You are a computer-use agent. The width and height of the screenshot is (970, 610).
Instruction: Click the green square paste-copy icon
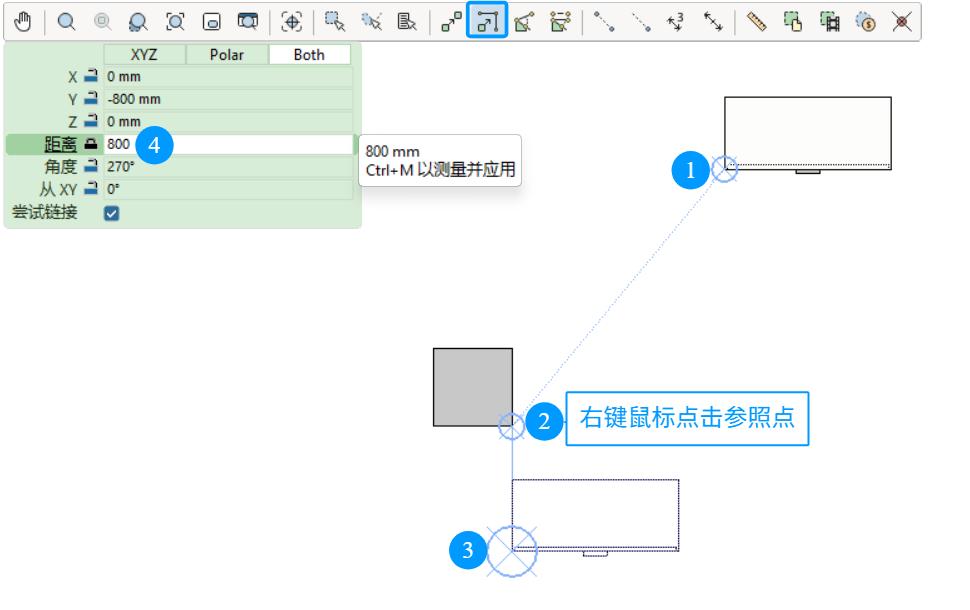click(x=793, y=22)
